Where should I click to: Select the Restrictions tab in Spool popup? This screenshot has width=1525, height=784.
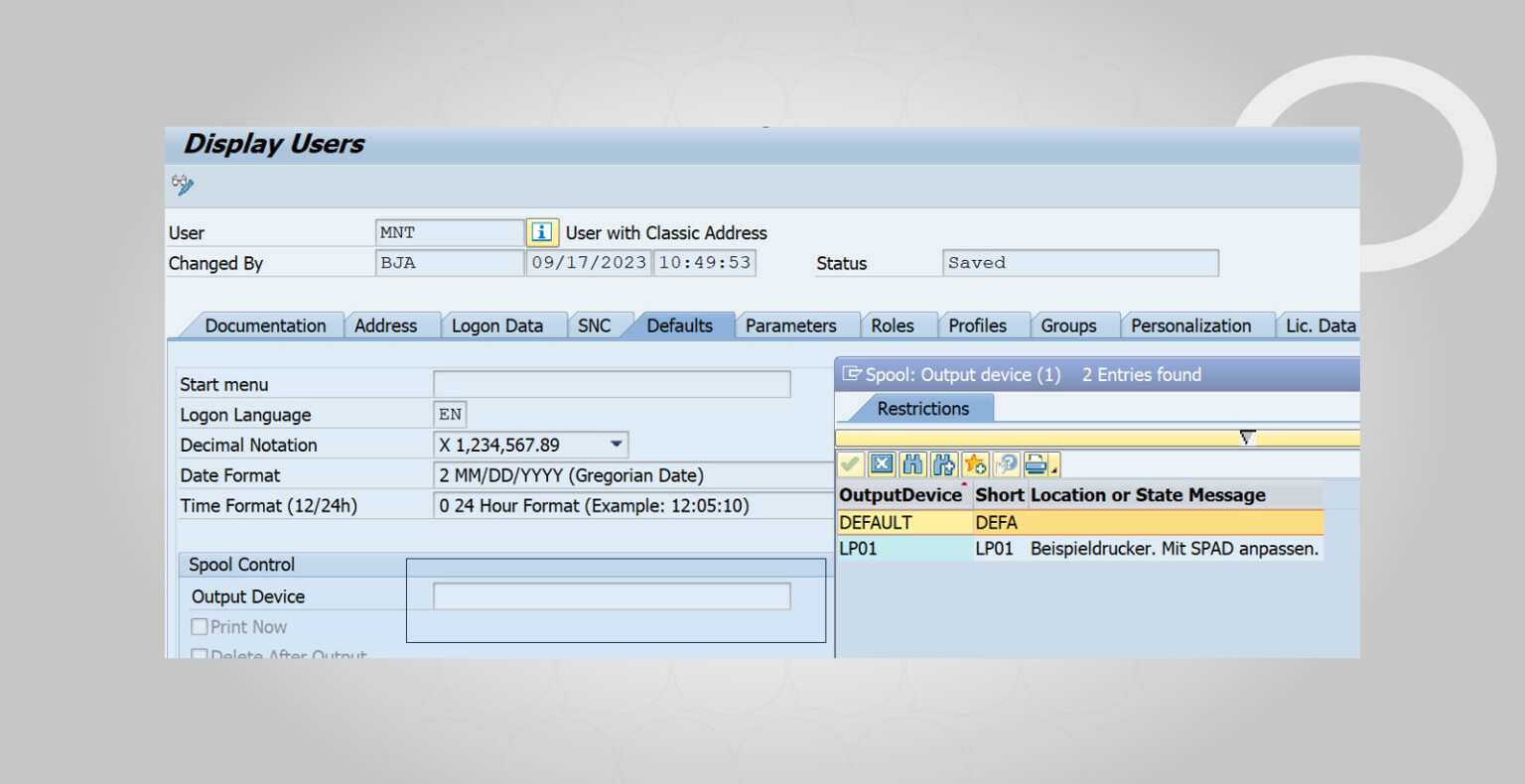click(x=922, y=409)
